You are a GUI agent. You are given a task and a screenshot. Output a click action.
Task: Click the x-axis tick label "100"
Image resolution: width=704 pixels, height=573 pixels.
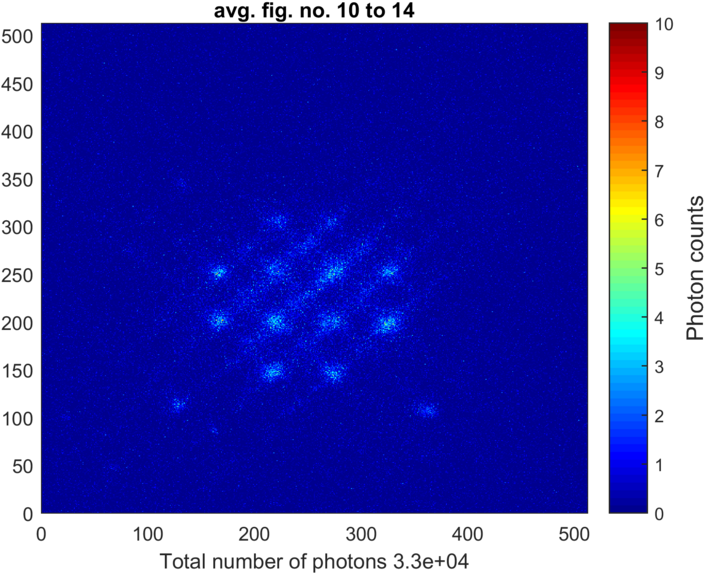(x=147, y=533)
